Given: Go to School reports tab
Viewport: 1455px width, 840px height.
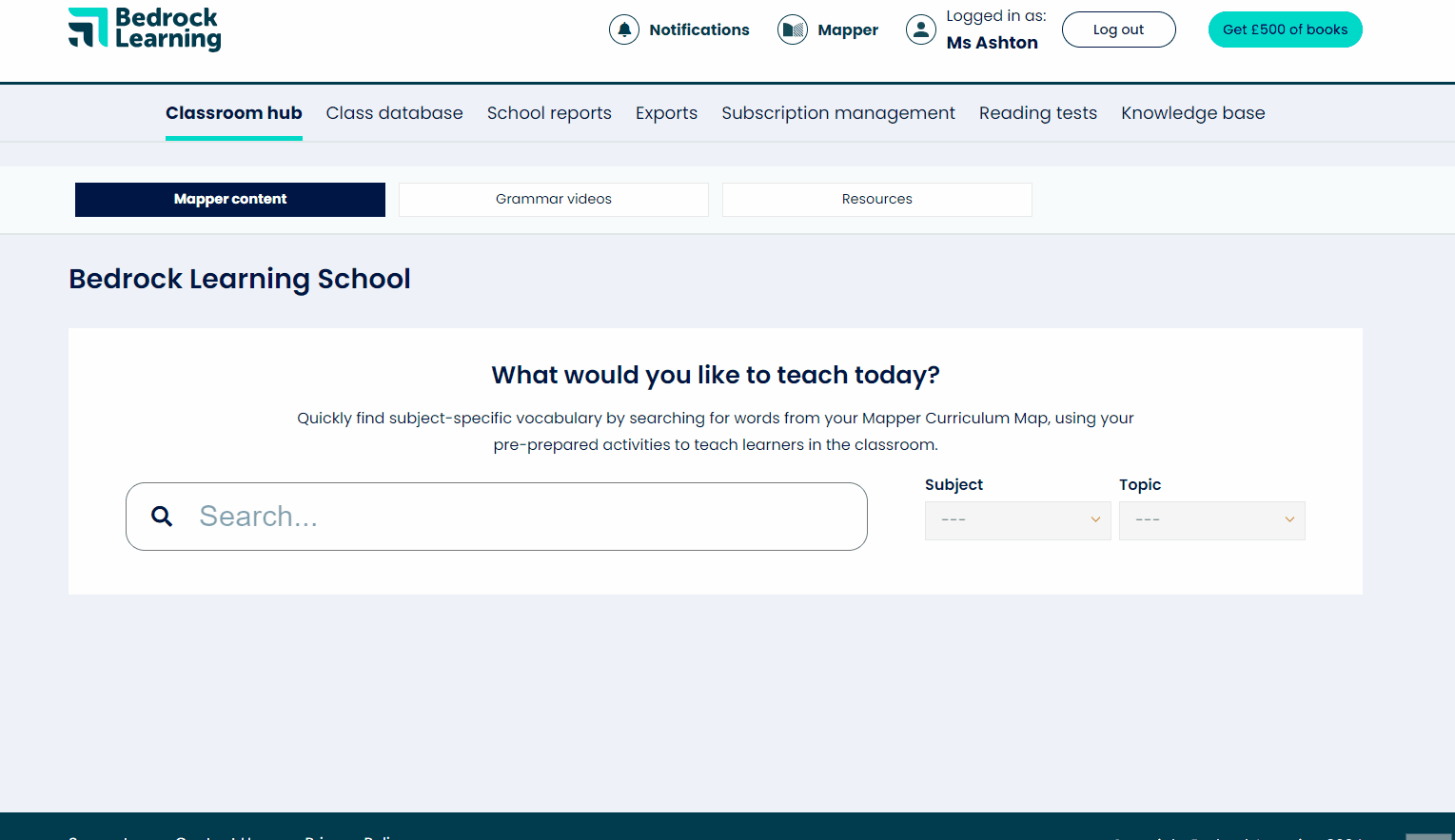Looking at the screenshot, I should tap(549, 113).
